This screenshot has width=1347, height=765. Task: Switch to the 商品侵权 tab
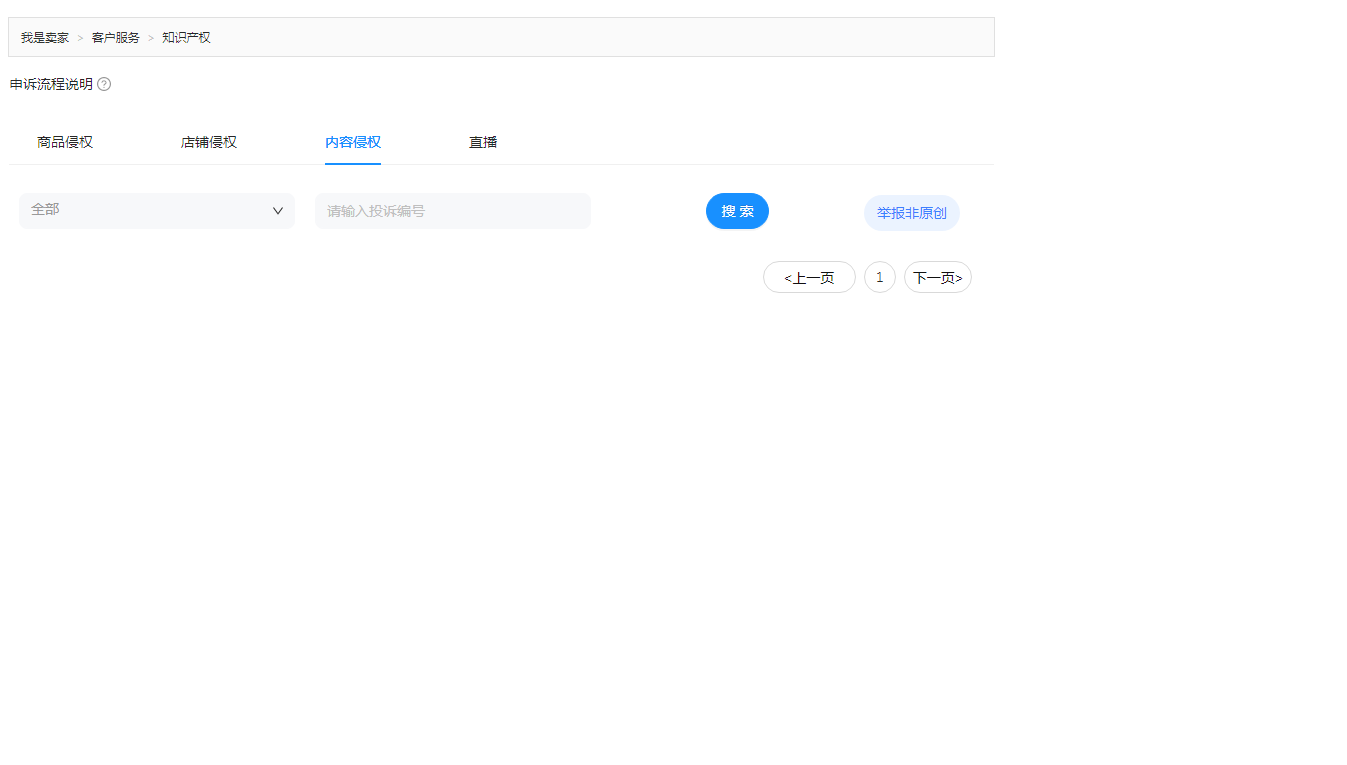click(x=65, y=142)
